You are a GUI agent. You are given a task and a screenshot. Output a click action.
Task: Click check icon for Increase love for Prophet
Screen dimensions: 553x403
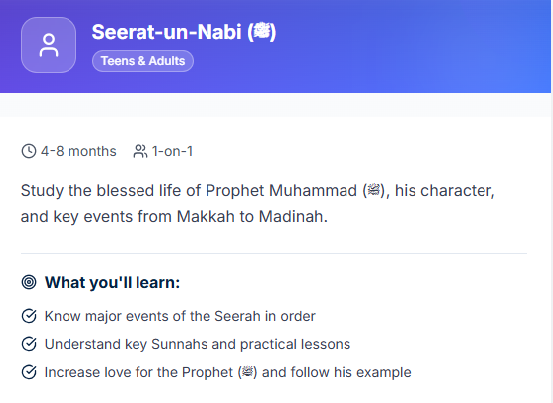(29, 372)
